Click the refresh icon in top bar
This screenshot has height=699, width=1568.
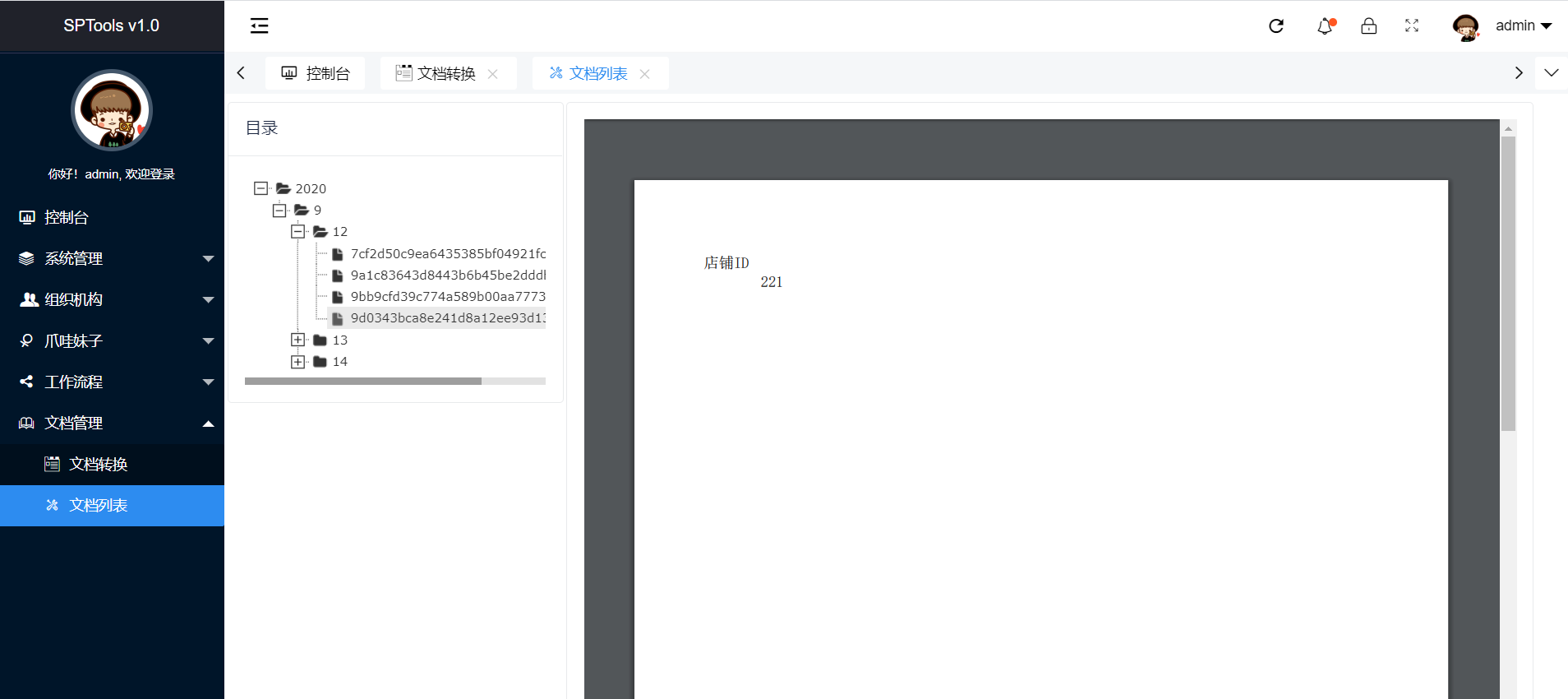pos(1276,26)
